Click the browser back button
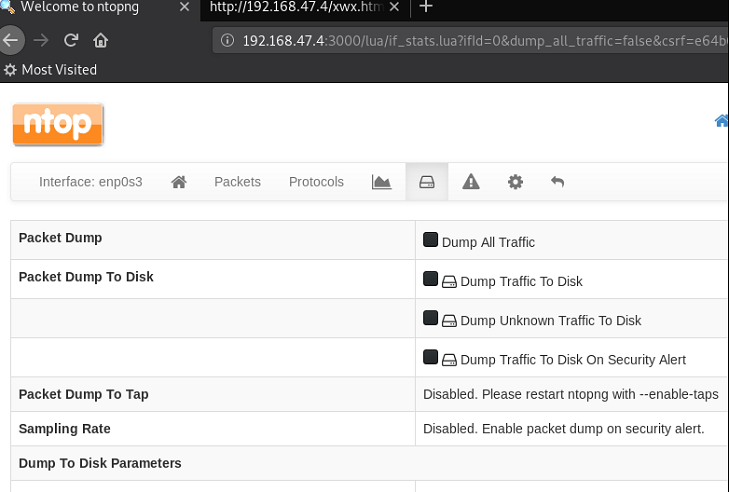Screen dimensions: 729x492 [x=11, y=40]
